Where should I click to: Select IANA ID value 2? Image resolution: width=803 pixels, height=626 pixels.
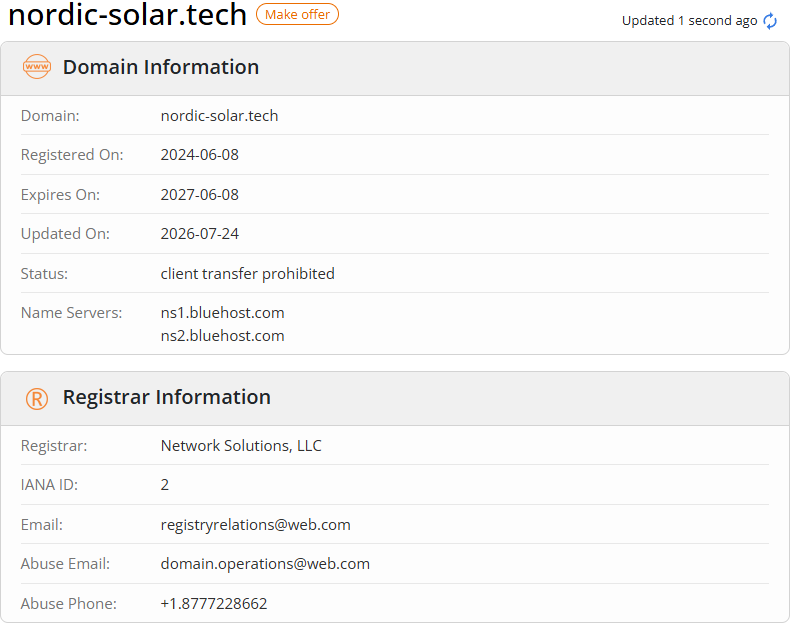tap(164, 485)
